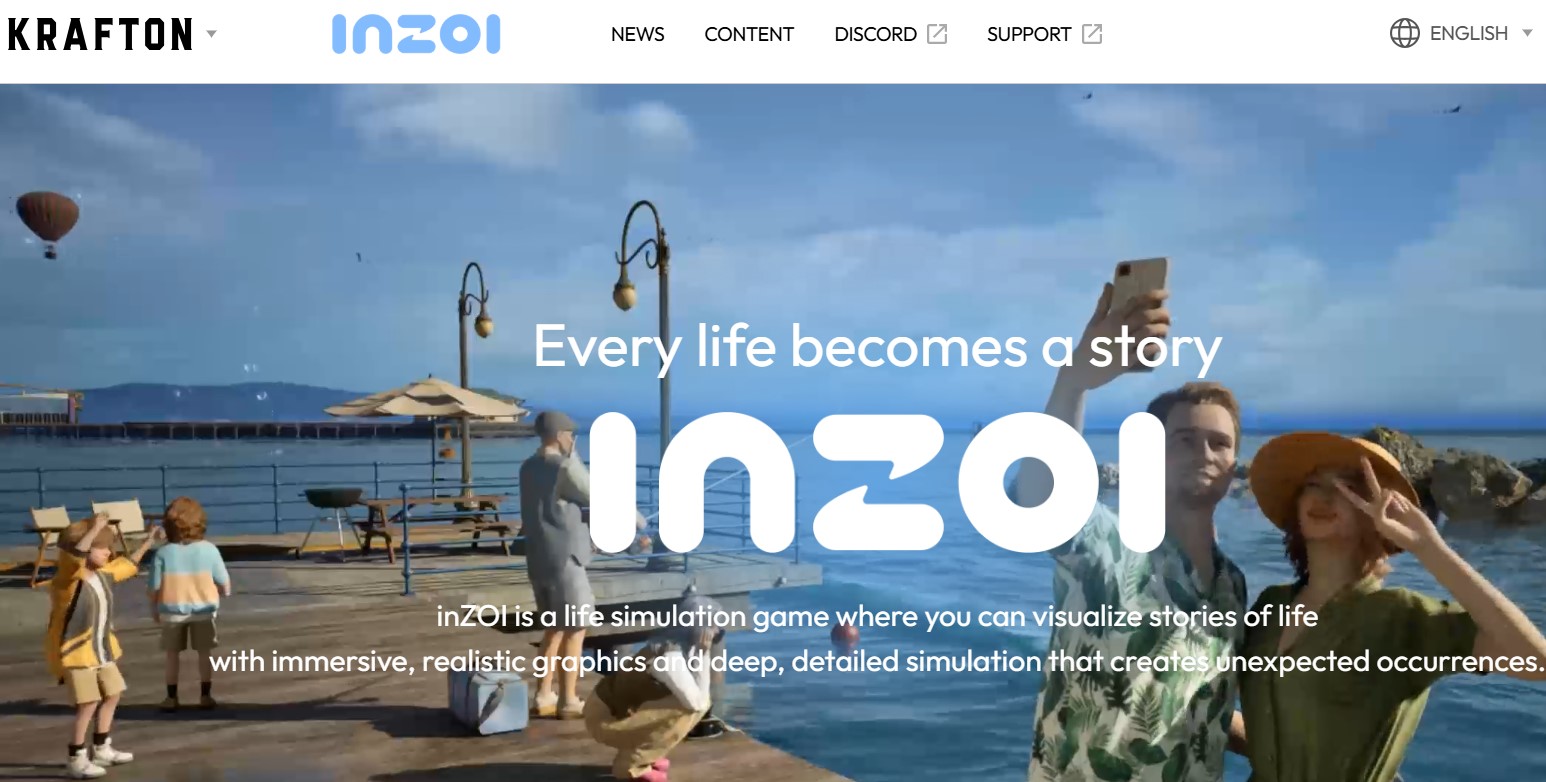The image size is (1546, 782).
Task: Click the 'Every life becomes a story' headline
Action: pyautogui.click(x=877, y=346)
